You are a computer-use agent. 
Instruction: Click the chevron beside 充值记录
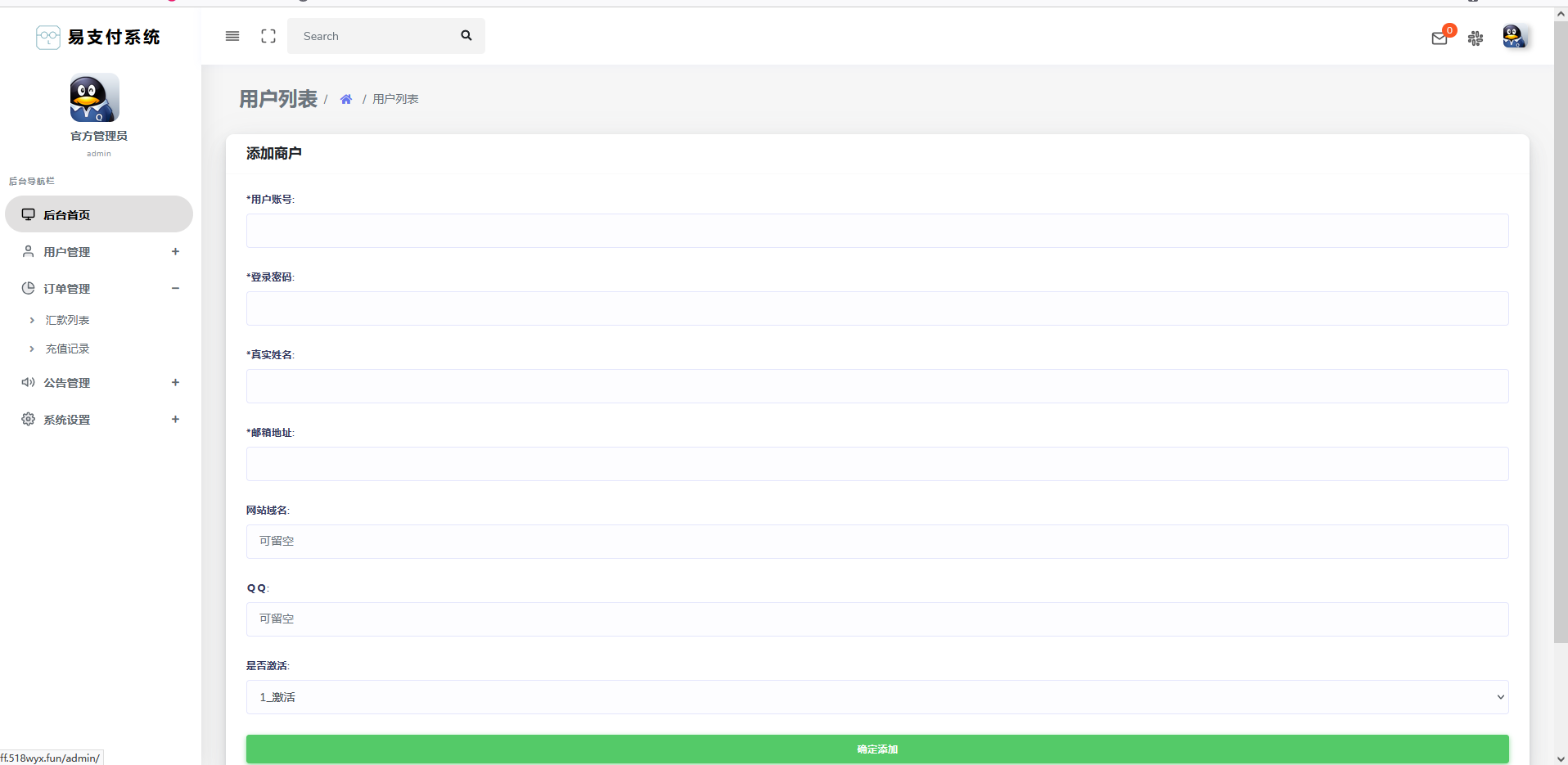[x=32, y=349]
